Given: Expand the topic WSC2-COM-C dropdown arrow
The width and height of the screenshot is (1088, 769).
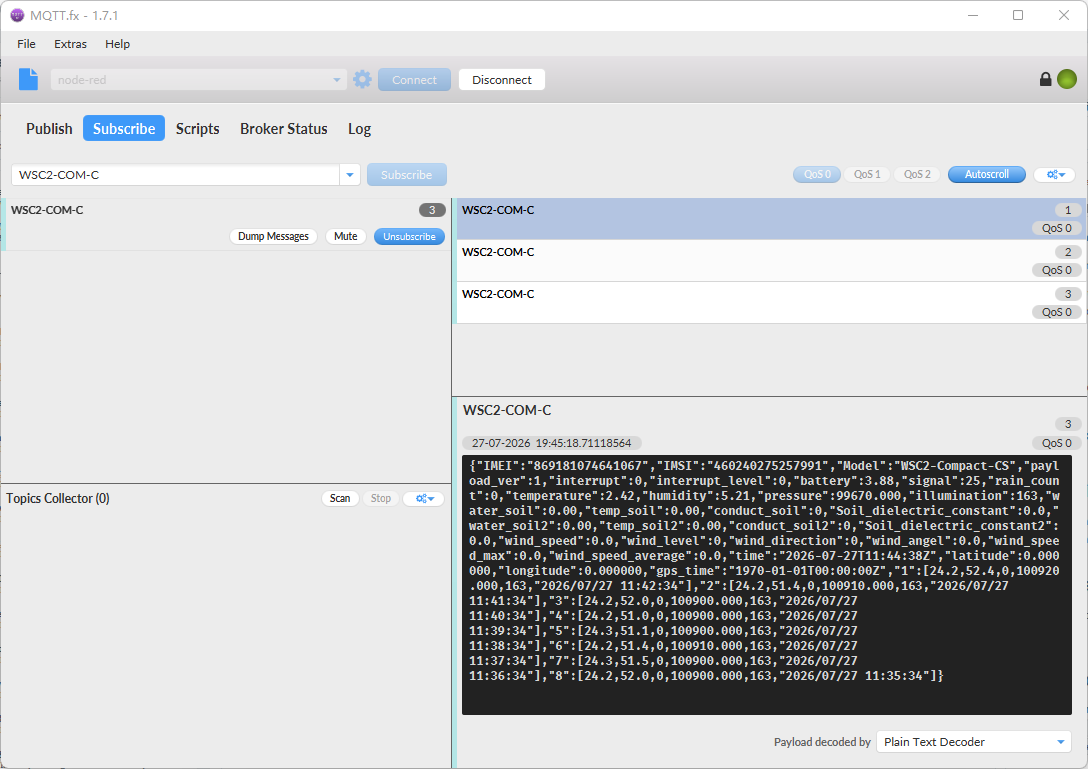Looking at the screenshot, I should tap(350, 175).
